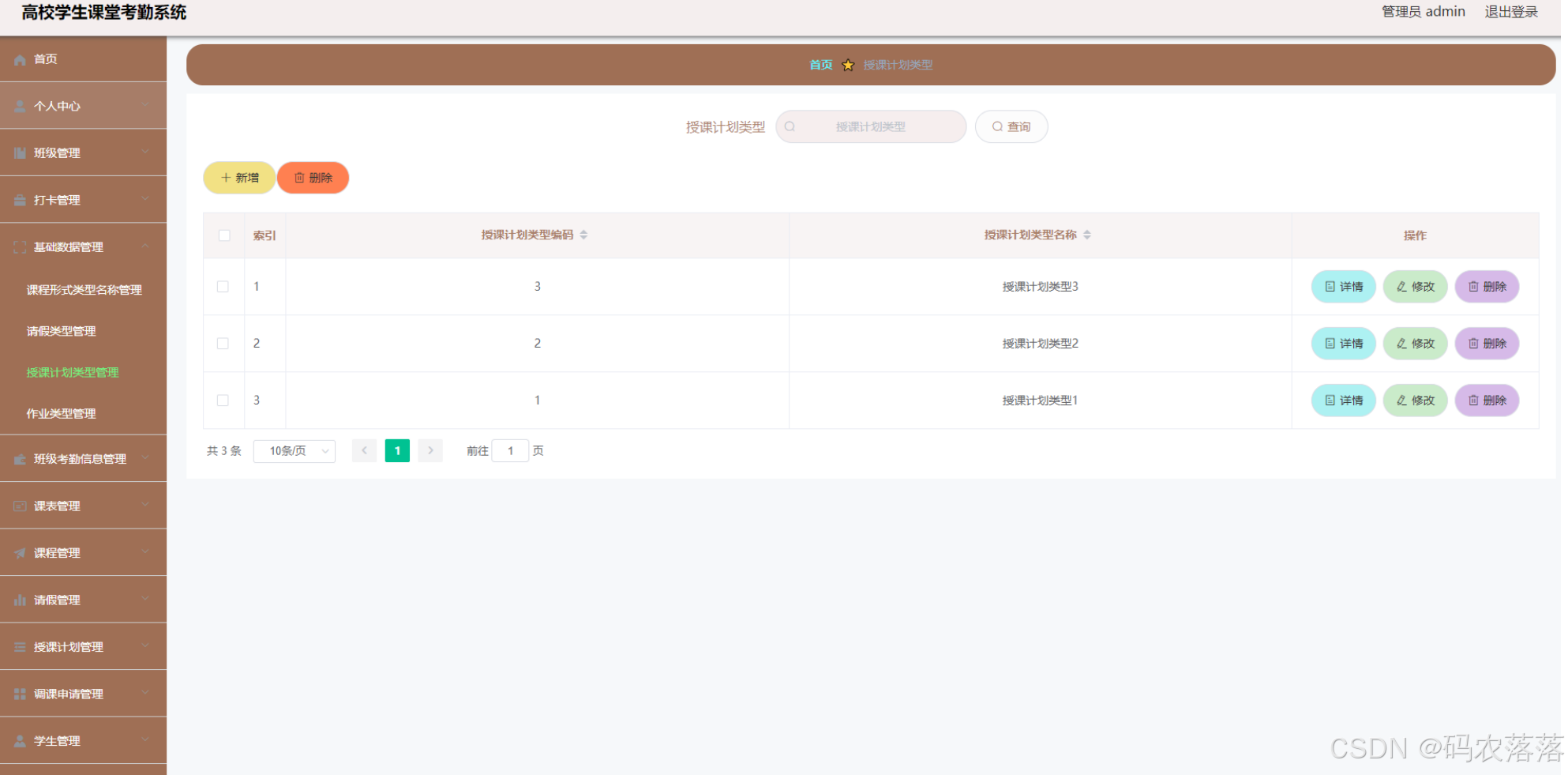Click the bar chart icon beside 请假管理
1568x775 pixels.
(20, 600)
